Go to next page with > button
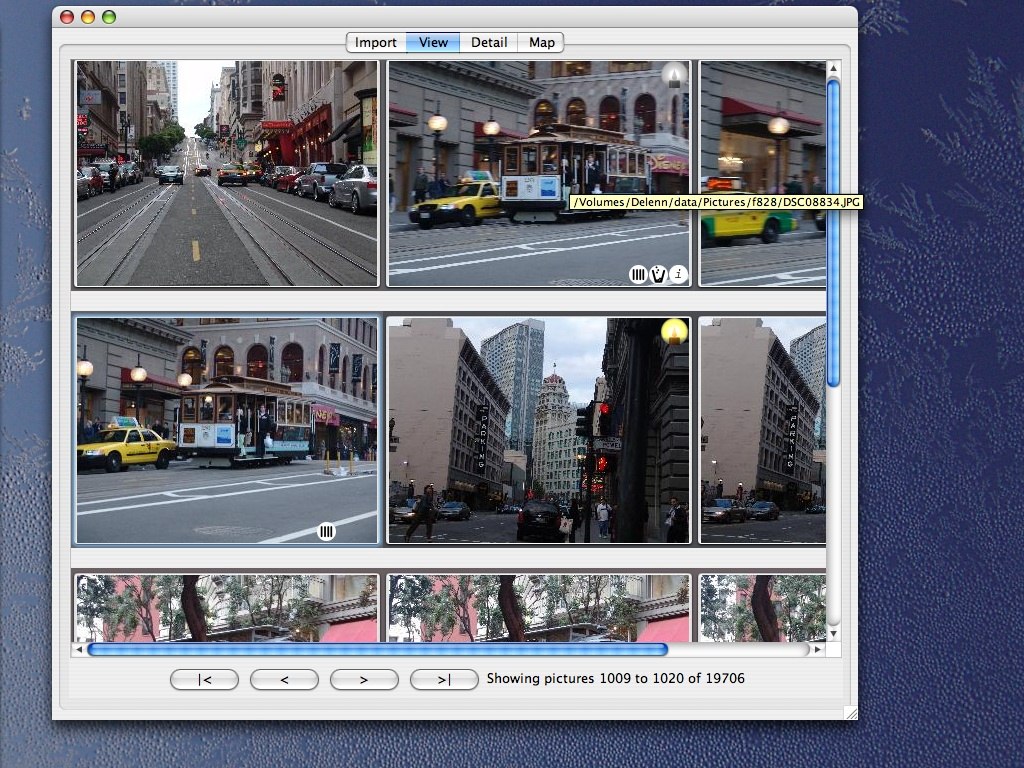The width and height of the screenshot is (1024, 768). [x=364, y=679]
